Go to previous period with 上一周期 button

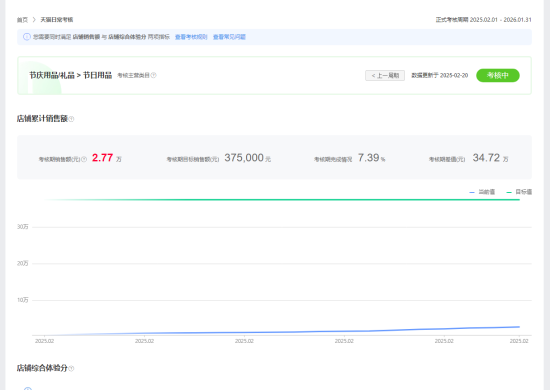[x=385, y=75]
